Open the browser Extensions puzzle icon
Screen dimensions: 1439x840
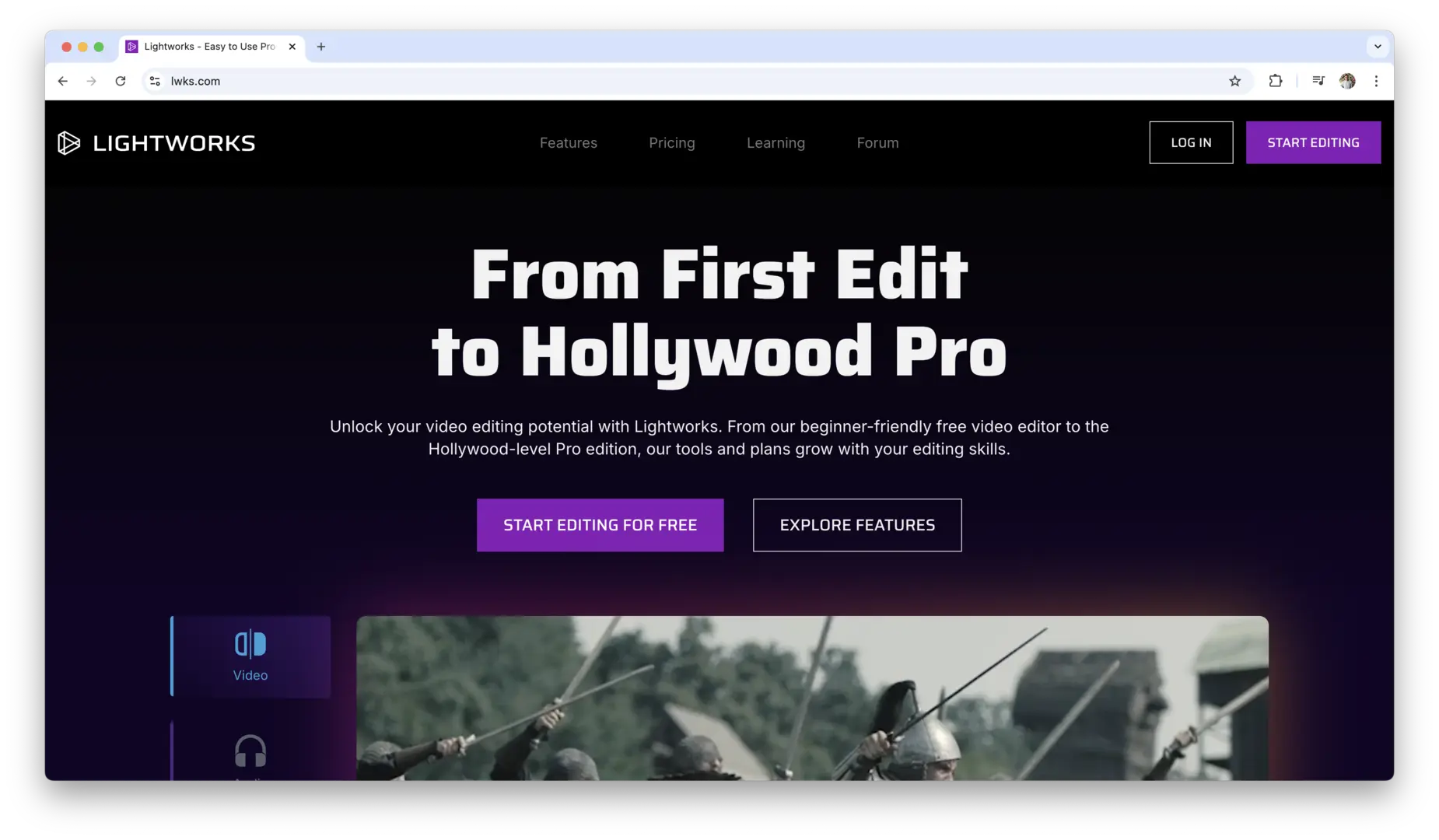tap(1276, 81)
